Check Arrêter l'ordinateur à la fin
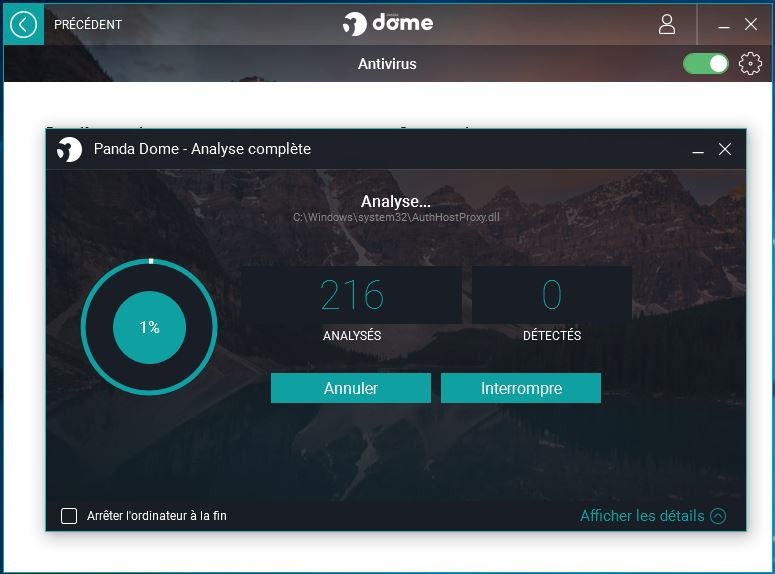Image resolution: width=775 pixels, height=574 pixels. pyautogui.click(x=69, y=516)
